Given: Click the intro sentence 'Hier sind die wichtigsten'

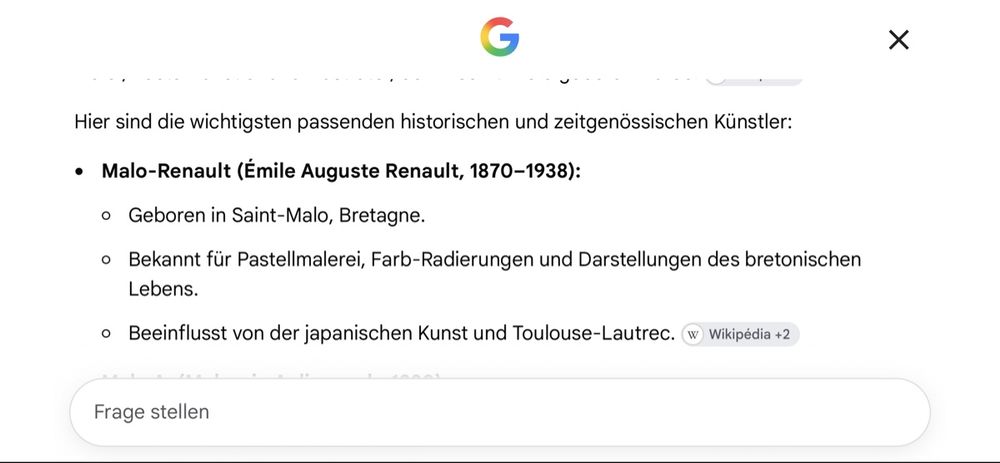Looking at the screenshot, I should pyautogui.click(x=433, y=121).
